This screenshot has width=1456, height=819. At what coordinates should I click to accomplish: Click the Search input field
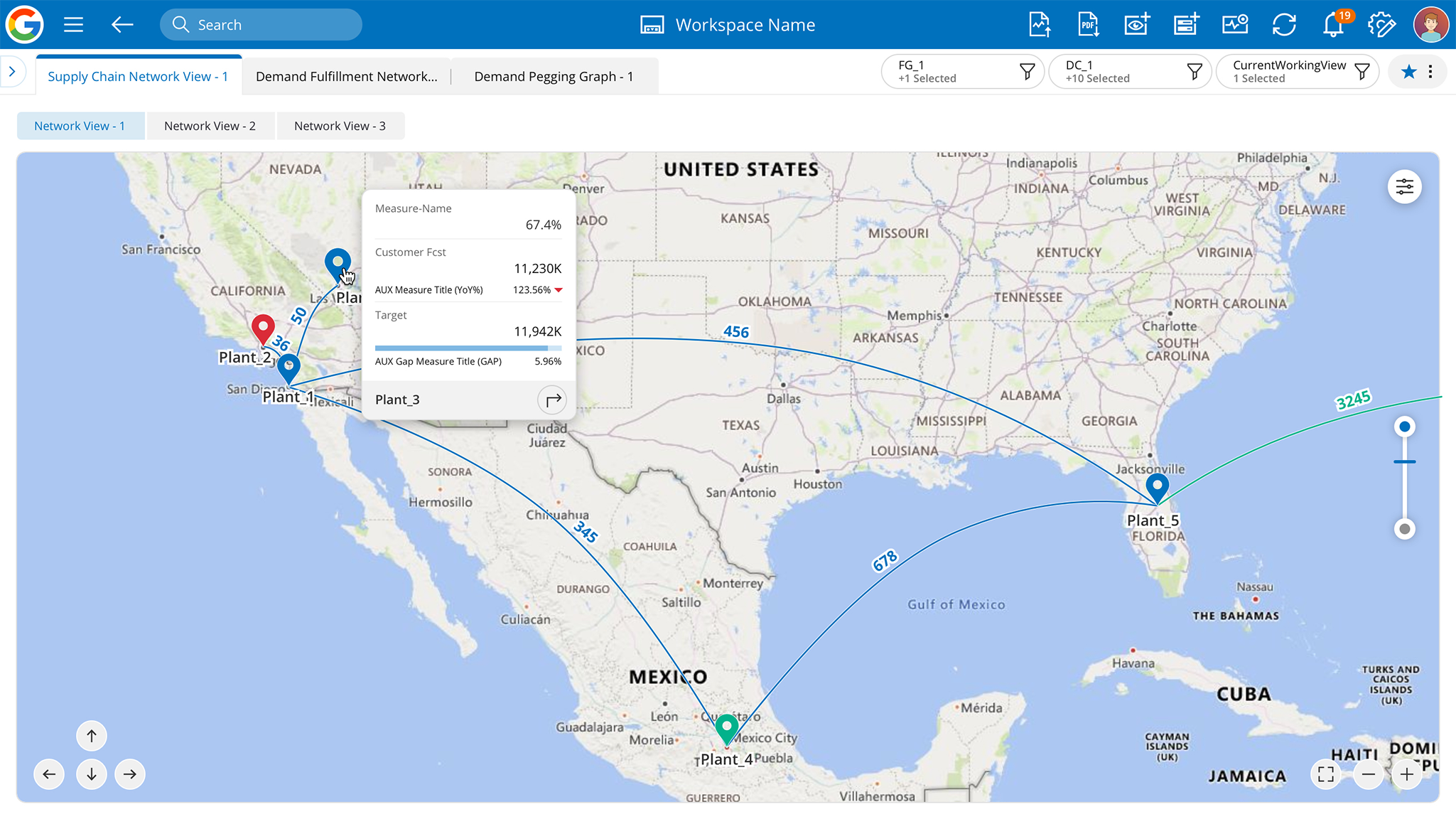[x=261, y=25]
